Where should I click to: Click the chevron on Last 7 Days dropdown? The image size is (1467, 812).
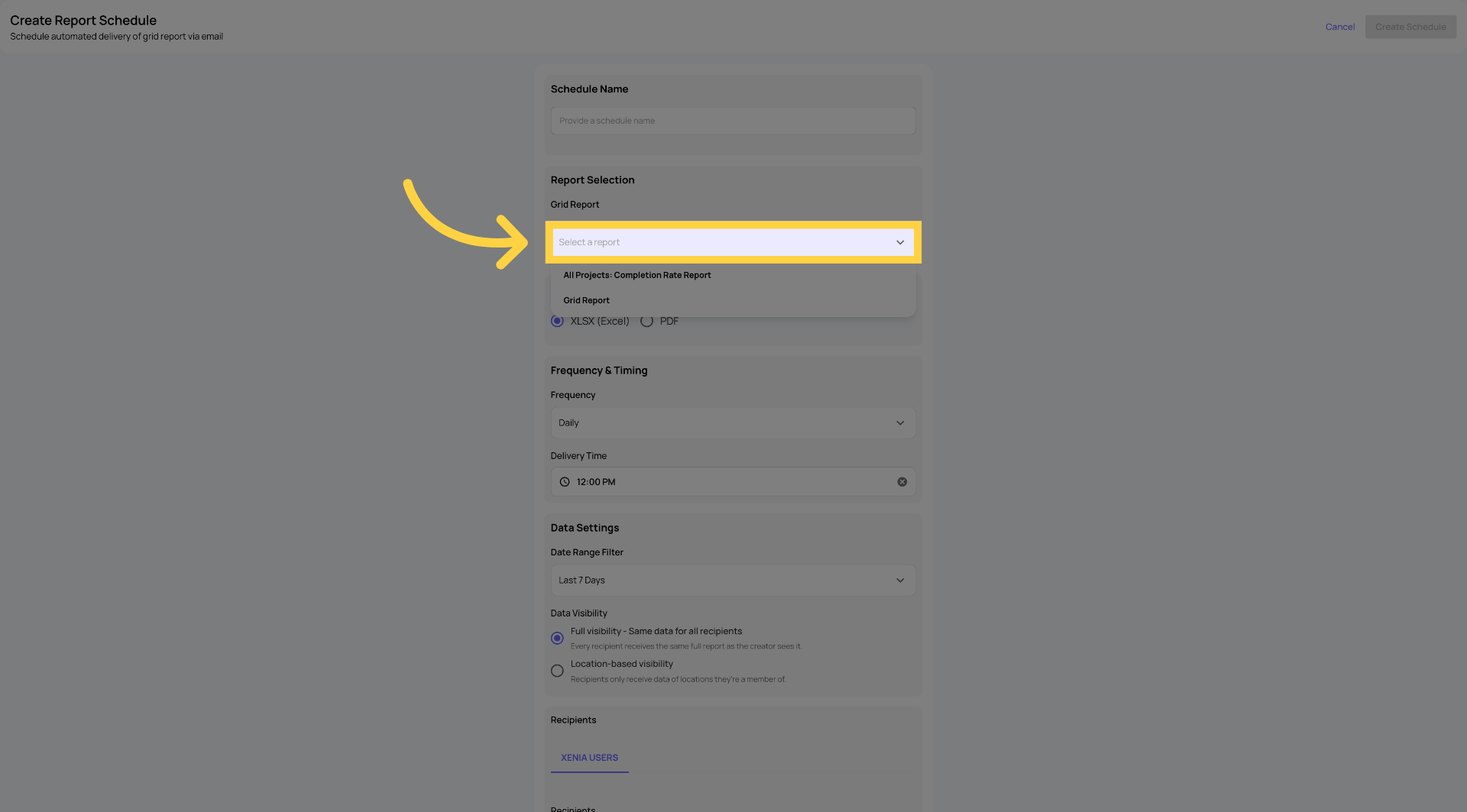(x=900, y=581)
